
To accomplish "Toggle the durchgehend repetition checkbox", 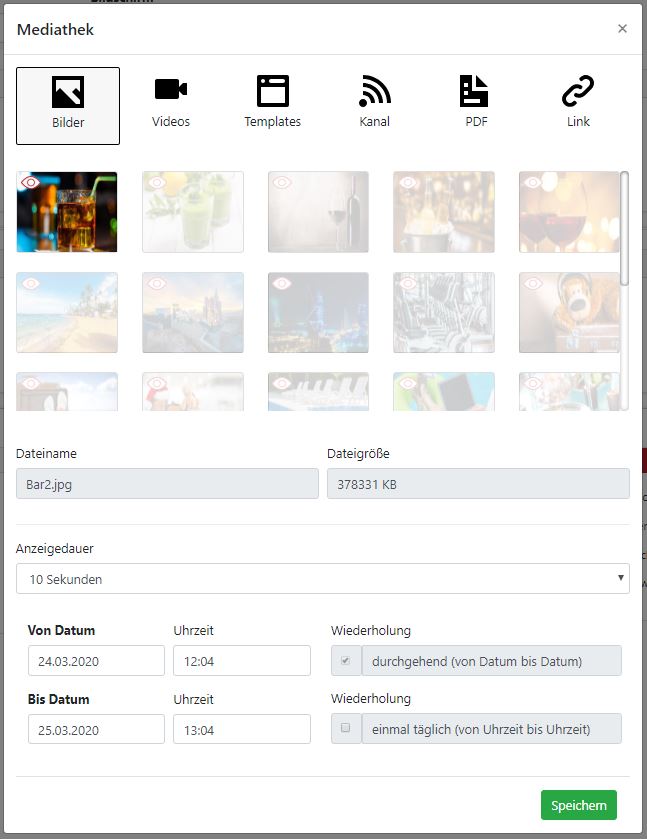I will click(346, 661).
